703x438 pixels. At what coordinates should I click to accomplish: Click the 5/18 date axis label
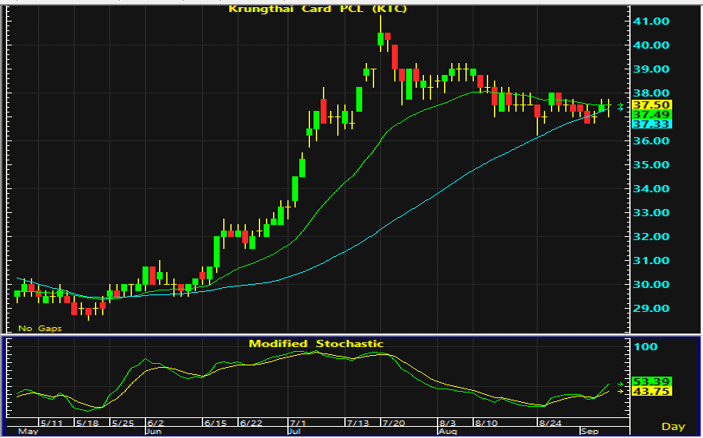click(x=87, y=423)
